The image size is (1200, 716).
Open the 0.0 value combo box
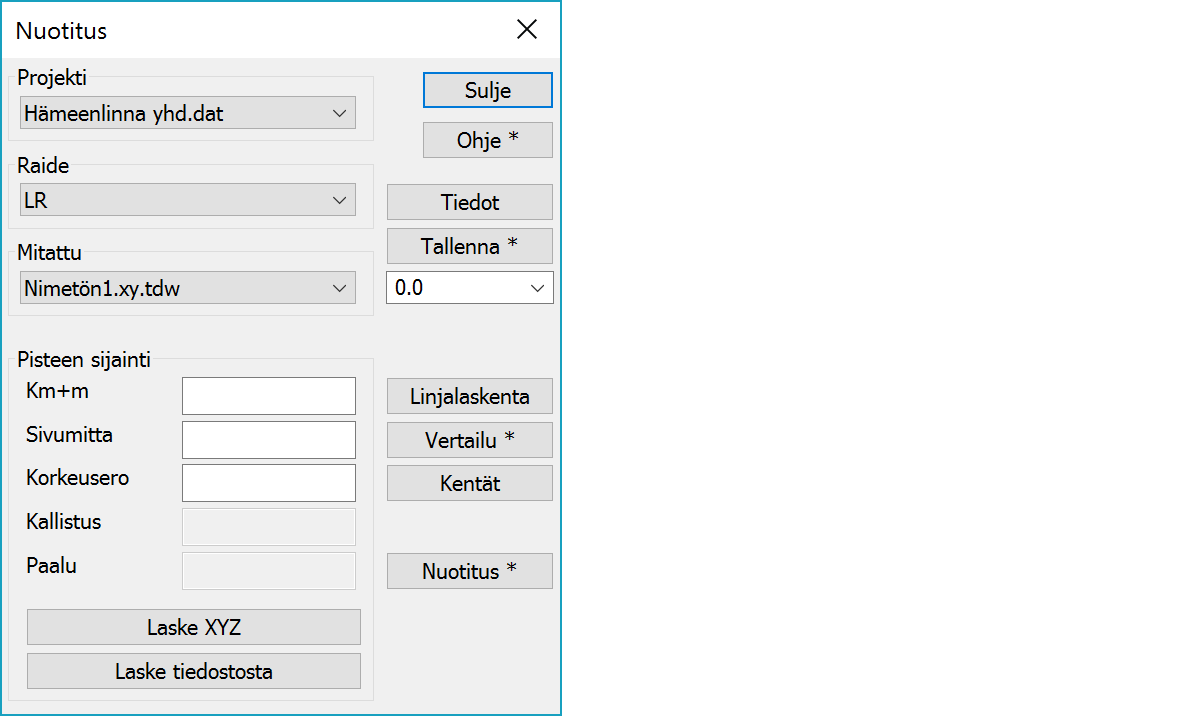point(469,288)
